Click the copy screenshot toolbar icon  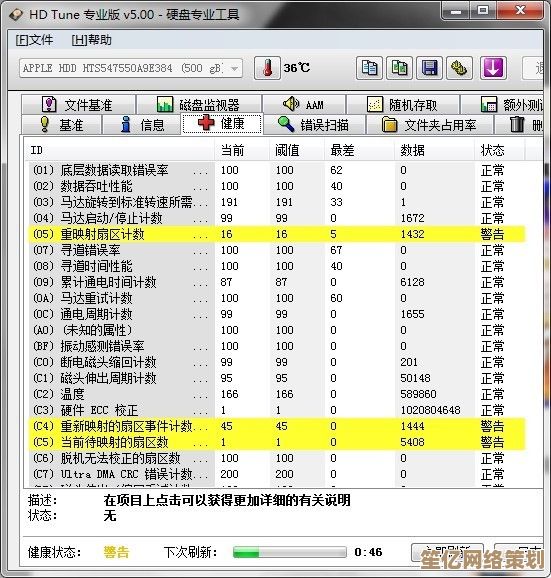(x=399, y=68)
